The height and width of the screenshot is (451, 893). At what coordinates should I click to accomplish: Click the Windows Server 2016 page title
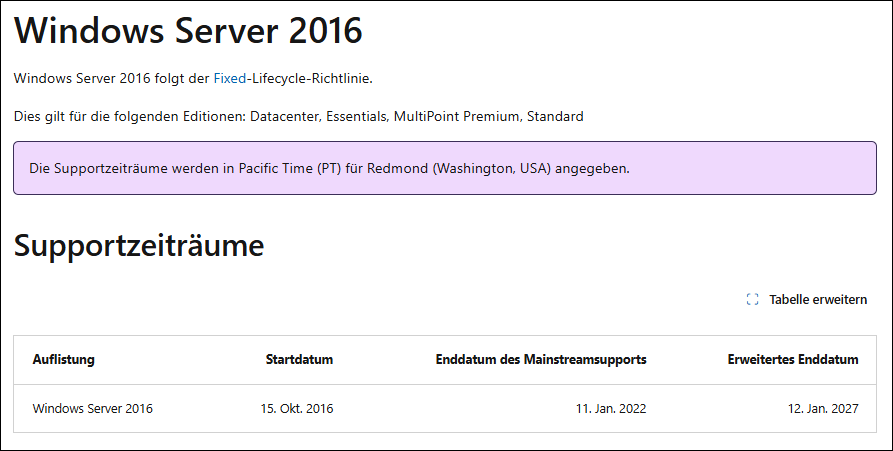click(188, 30)
